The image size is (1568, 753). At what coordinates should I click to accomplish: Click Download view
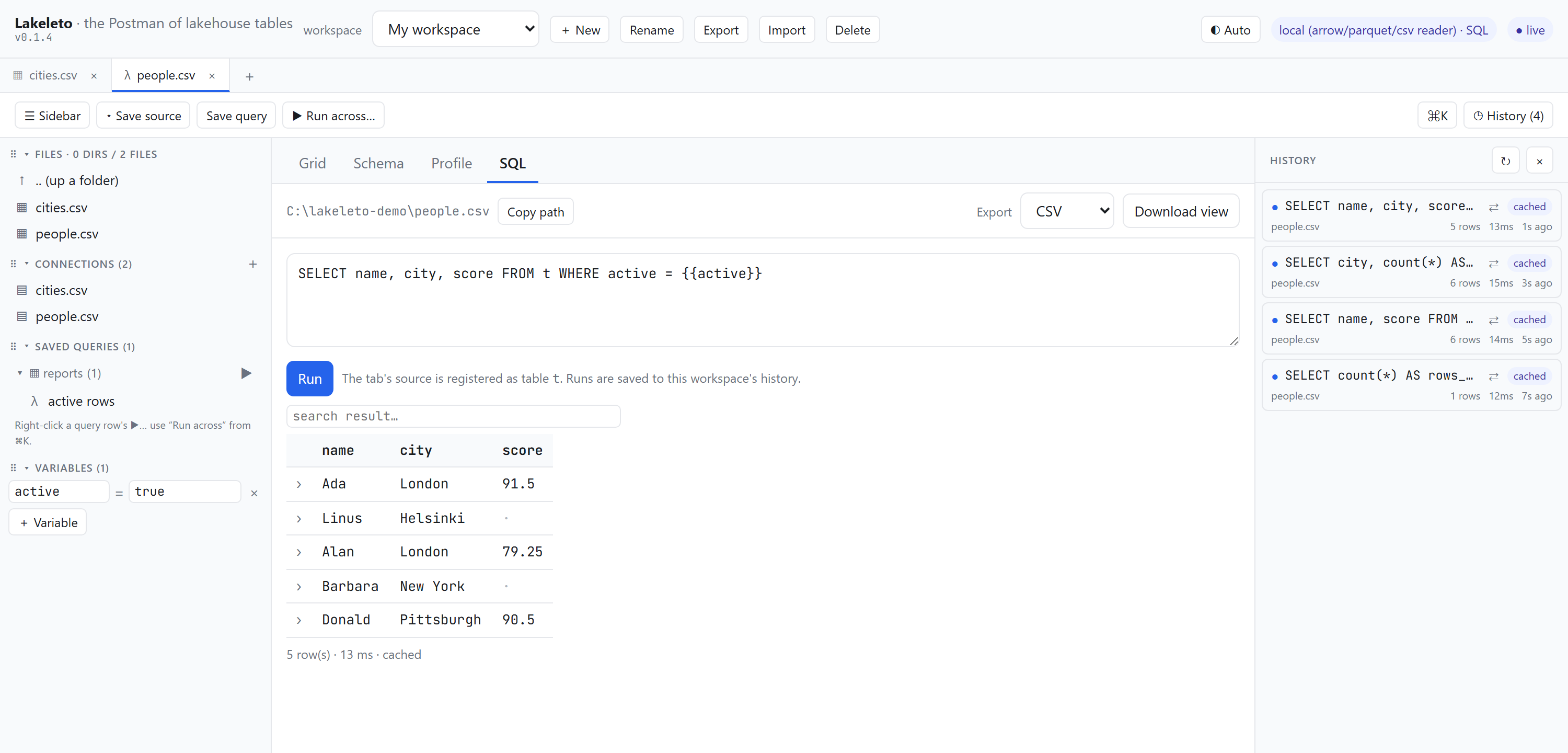(x=1181, y=211)
